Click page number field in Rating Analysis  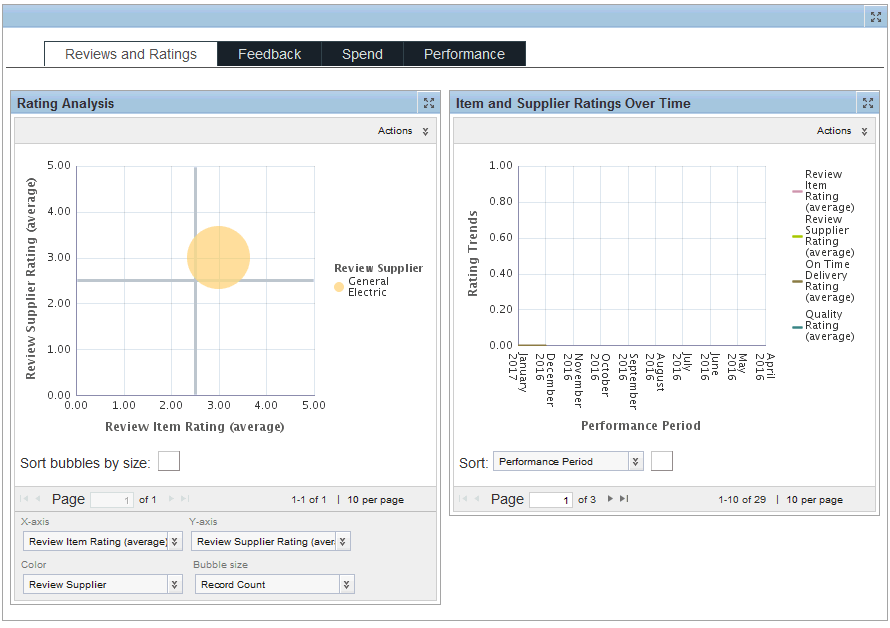pos(112,500)
